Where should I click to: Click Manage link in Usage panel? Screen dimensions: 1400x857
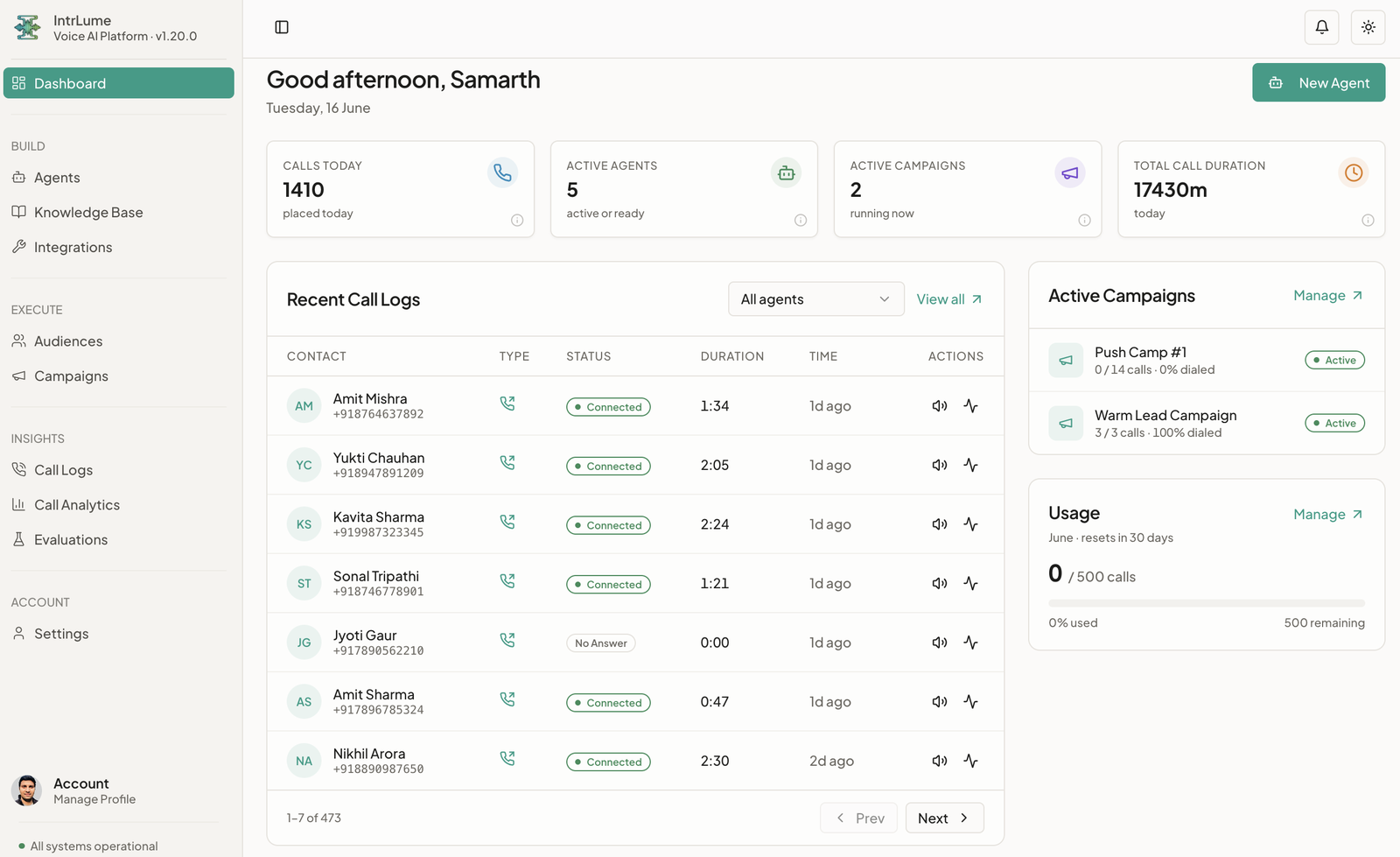1328,515
